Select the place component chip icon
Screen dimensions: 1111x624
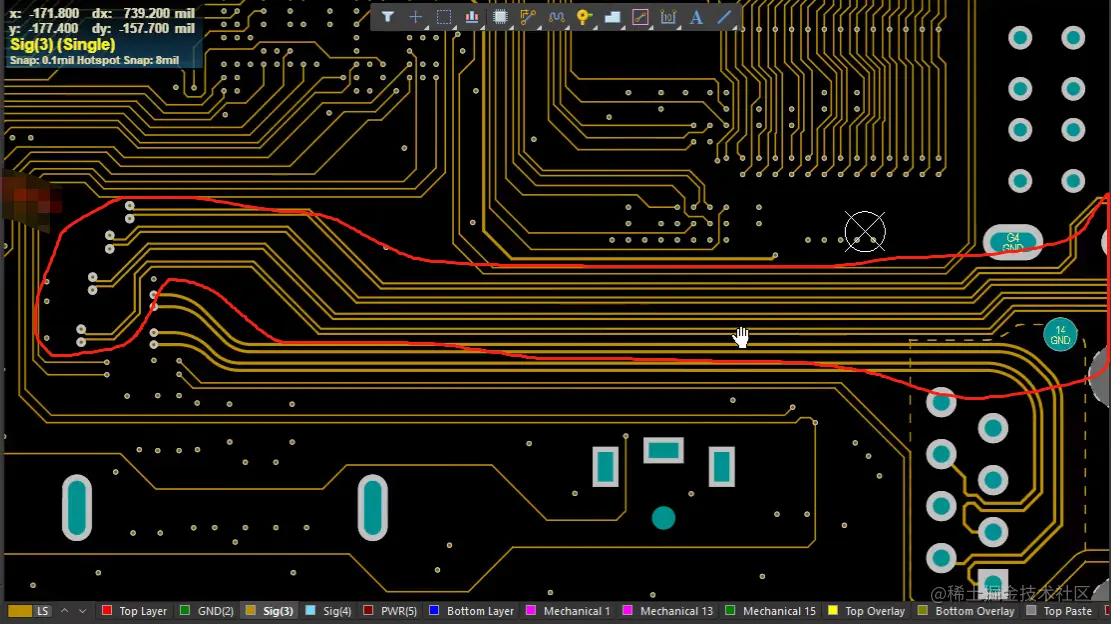click(500, 17)
